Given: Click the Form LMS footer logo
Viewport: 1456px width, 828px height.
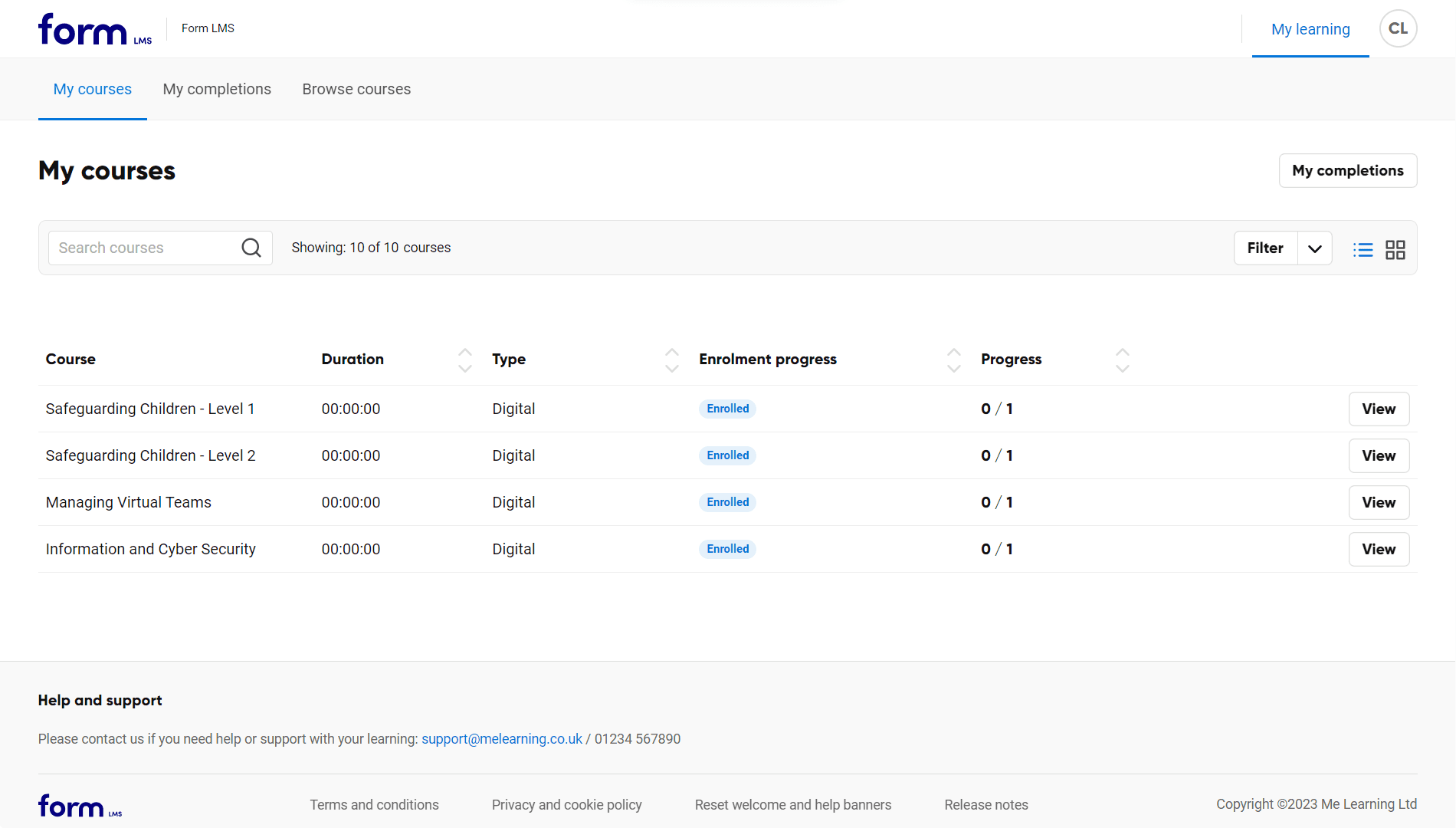Looking at the screenshot, I should coord(80,805).
